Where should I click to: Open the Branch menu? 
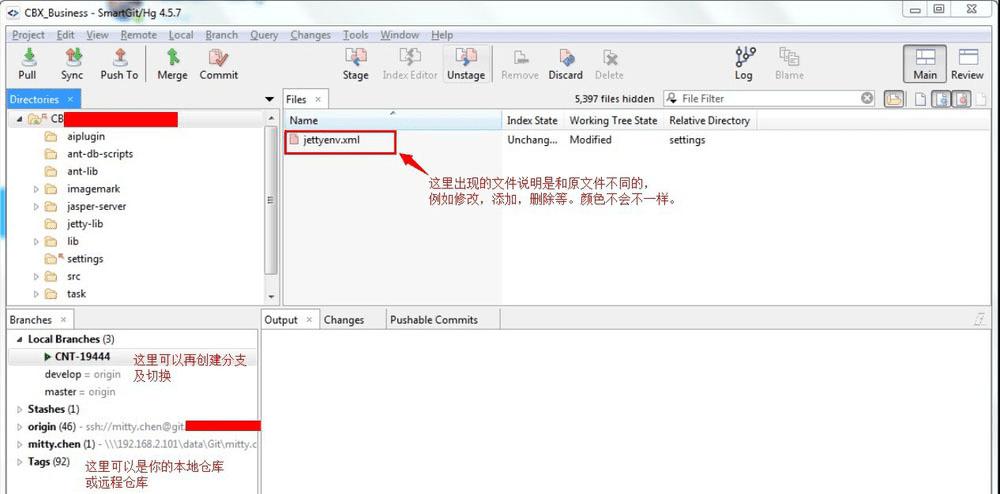pyautogui.click(x=222, y=35)
